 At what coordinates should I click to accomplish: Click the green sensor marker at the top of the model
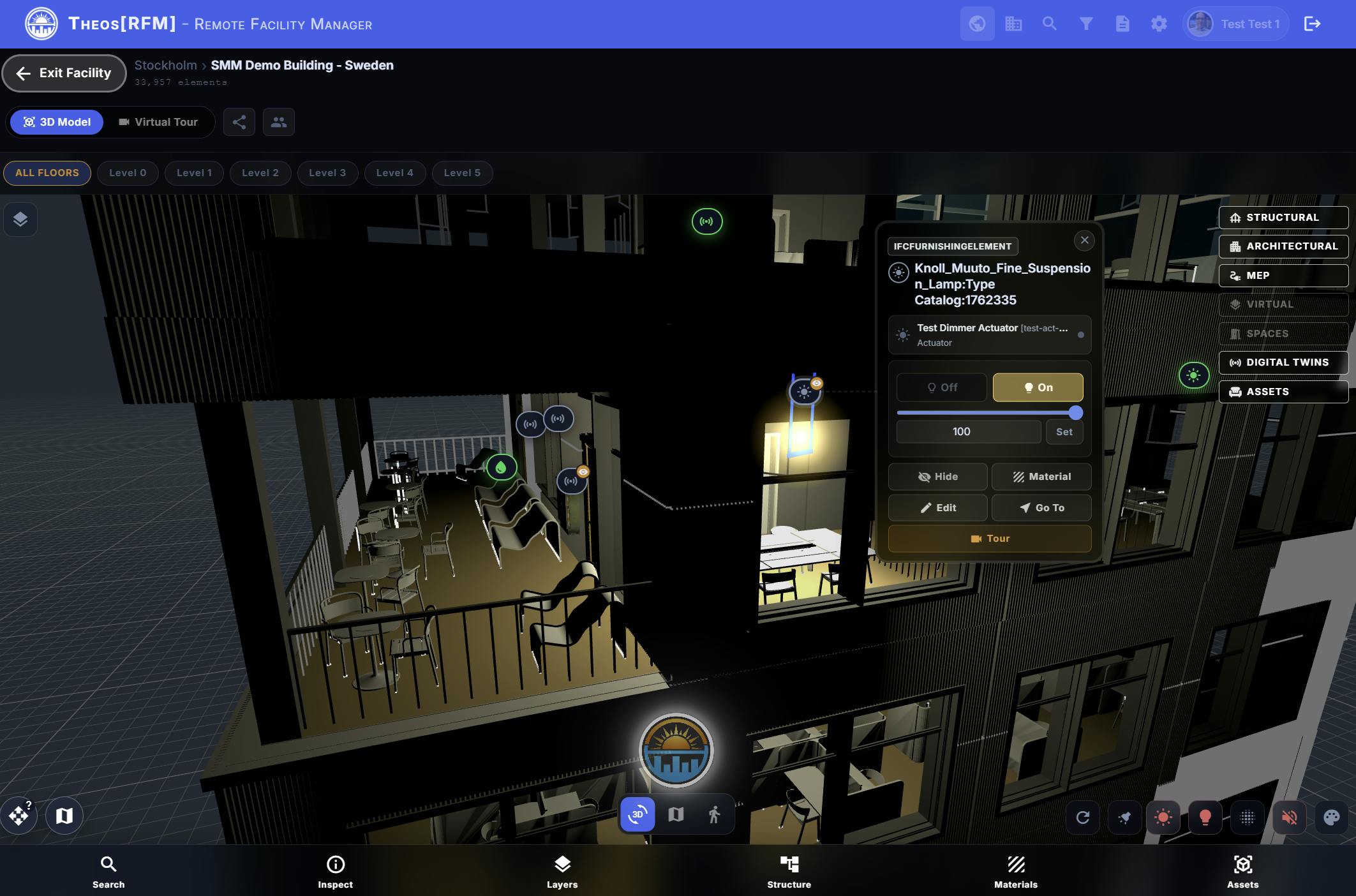pos(707,221)
